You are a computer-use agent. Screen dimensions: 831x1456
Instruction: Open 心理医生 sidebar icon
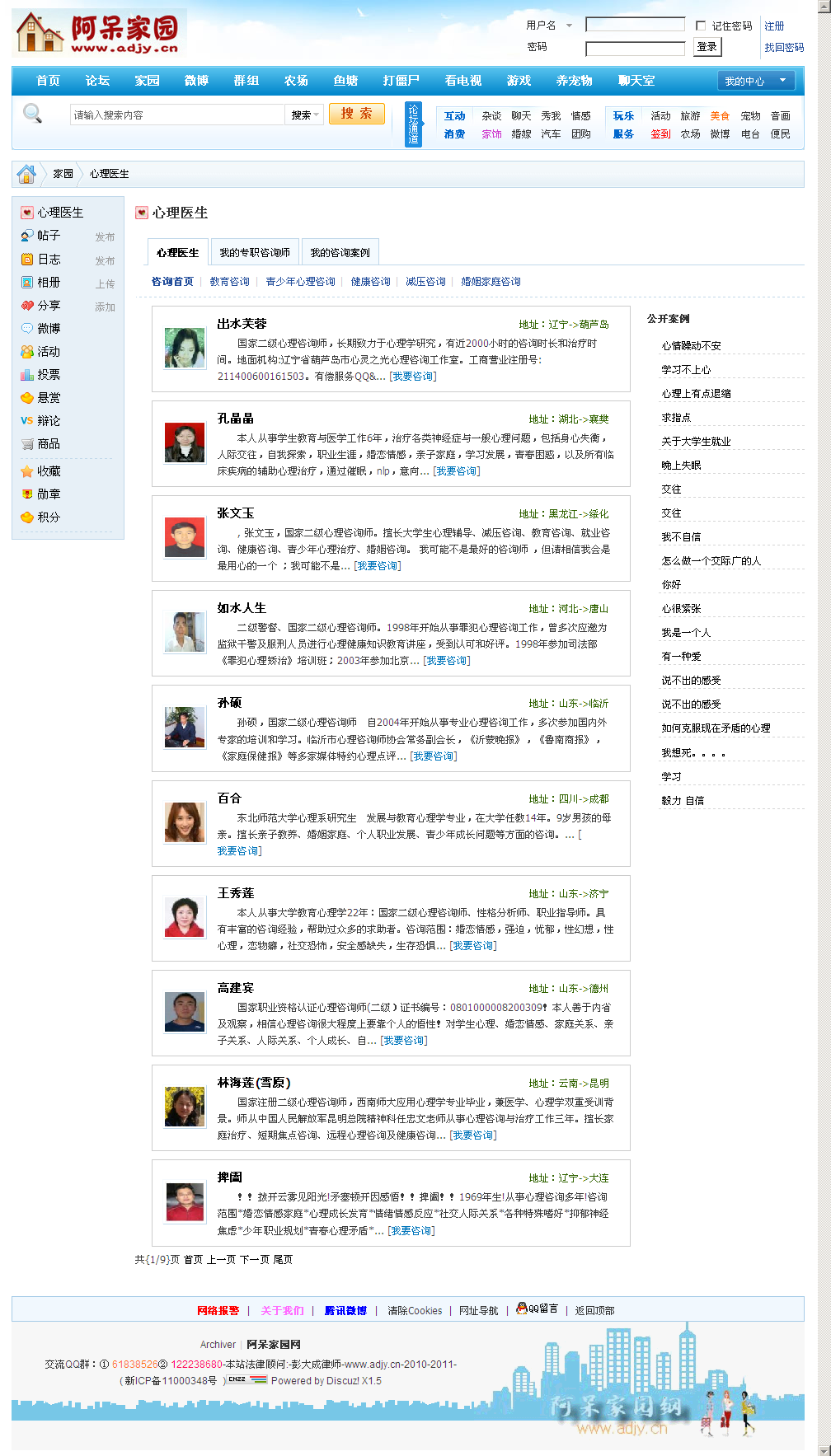point(27,213)
